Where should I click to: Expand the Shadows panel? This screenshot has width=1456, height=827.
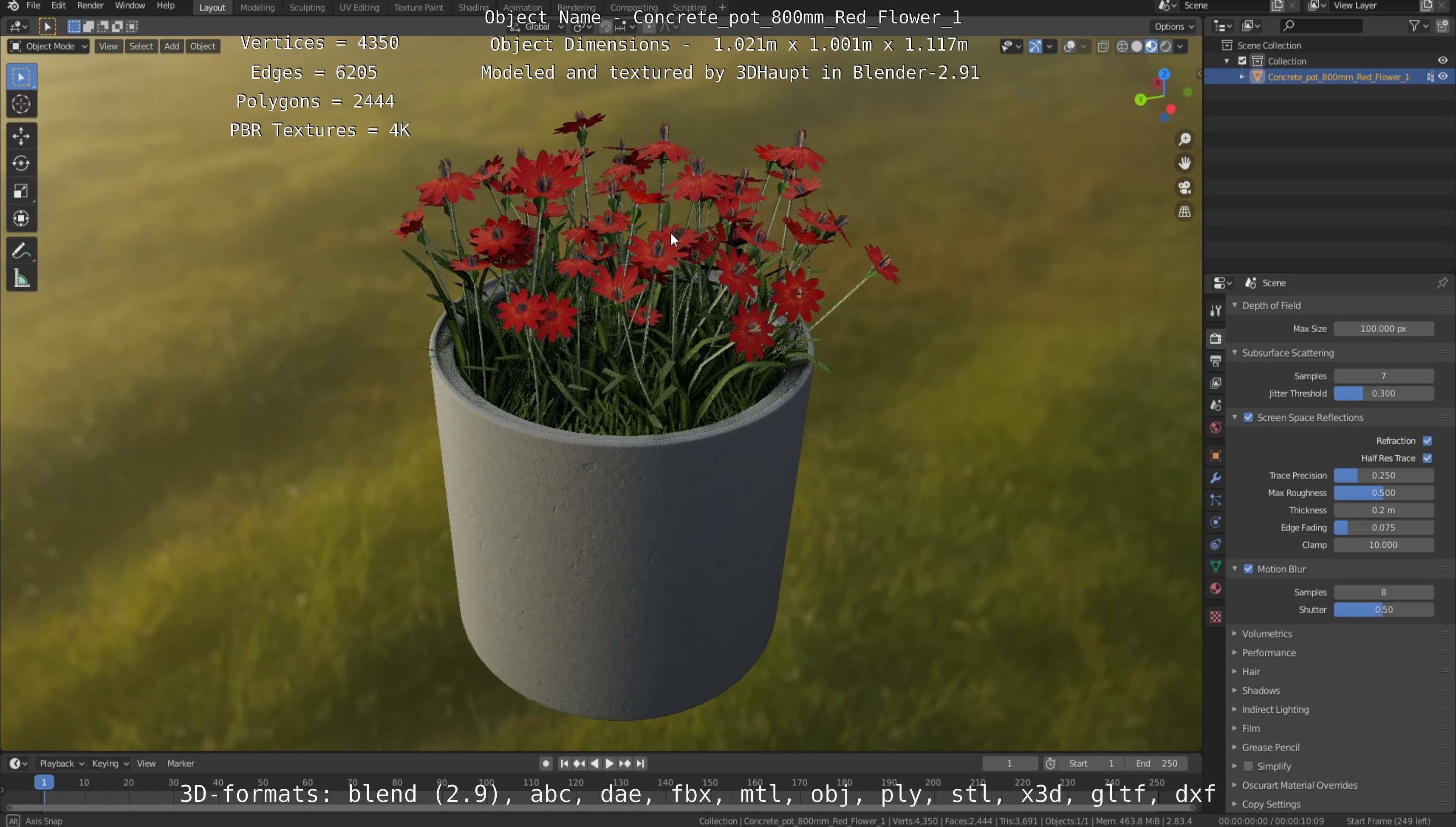coord(1261,691)
